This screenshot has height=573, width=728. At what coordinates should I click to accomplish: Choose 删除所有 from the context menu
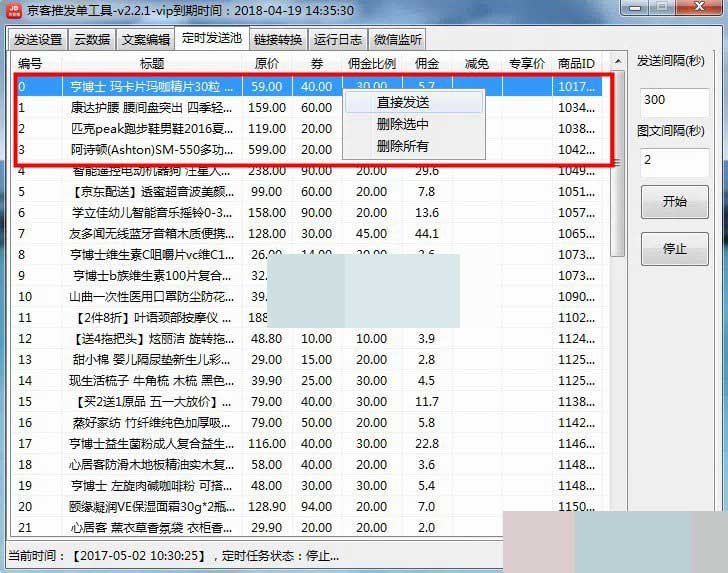click(414, 146)
